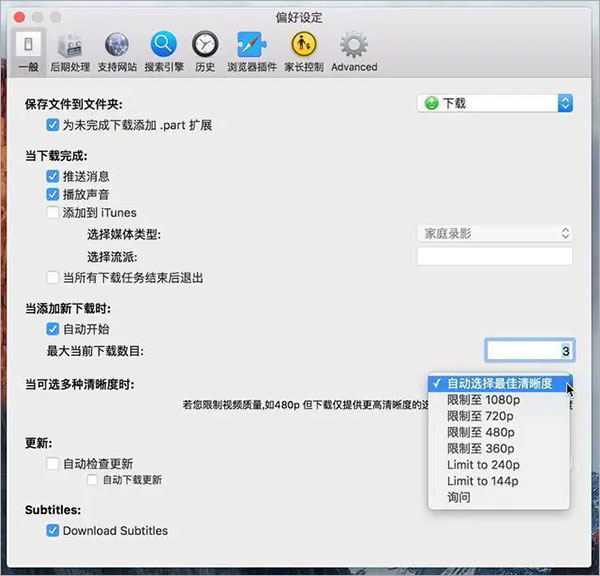
Task: Choose 限制至 720p in the quality list
Action: [480, 416]
